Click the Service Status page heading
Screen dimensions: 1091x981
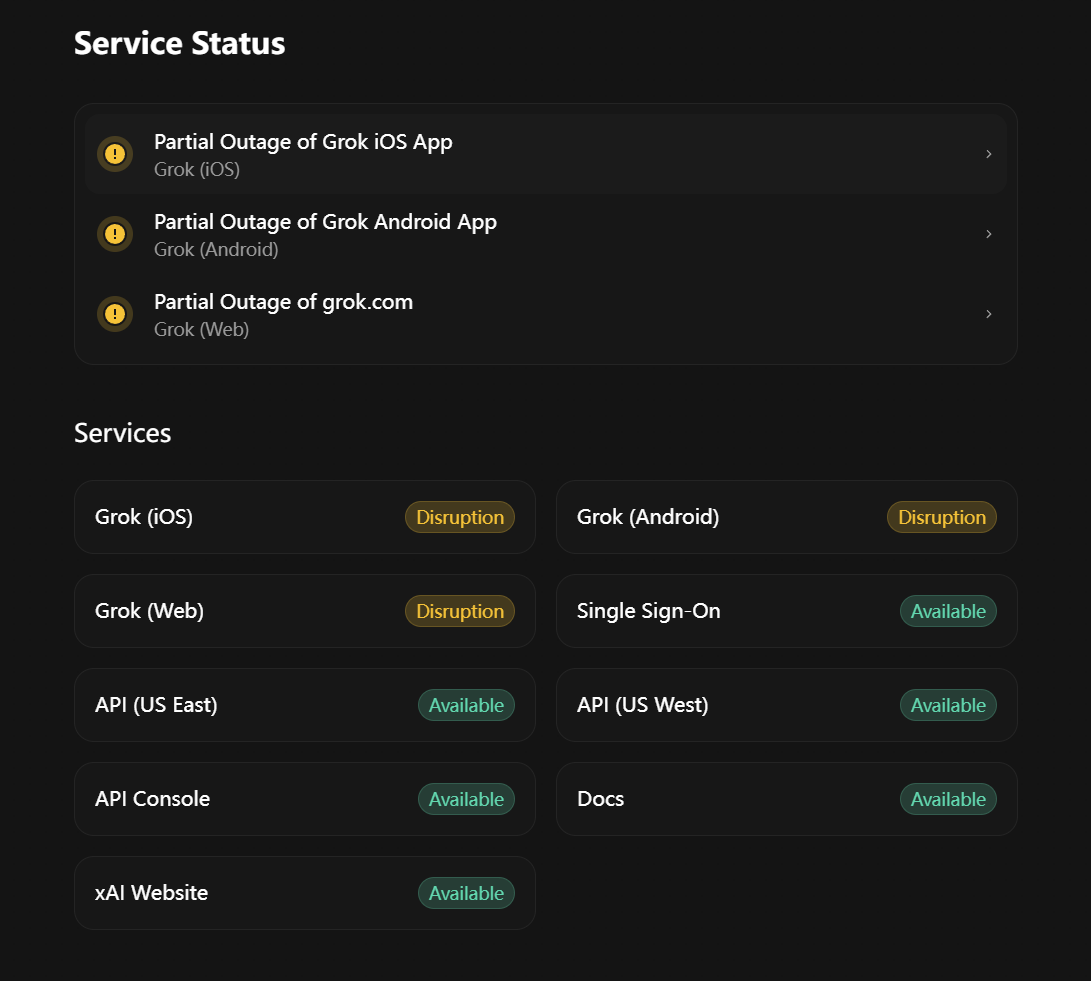180,43
